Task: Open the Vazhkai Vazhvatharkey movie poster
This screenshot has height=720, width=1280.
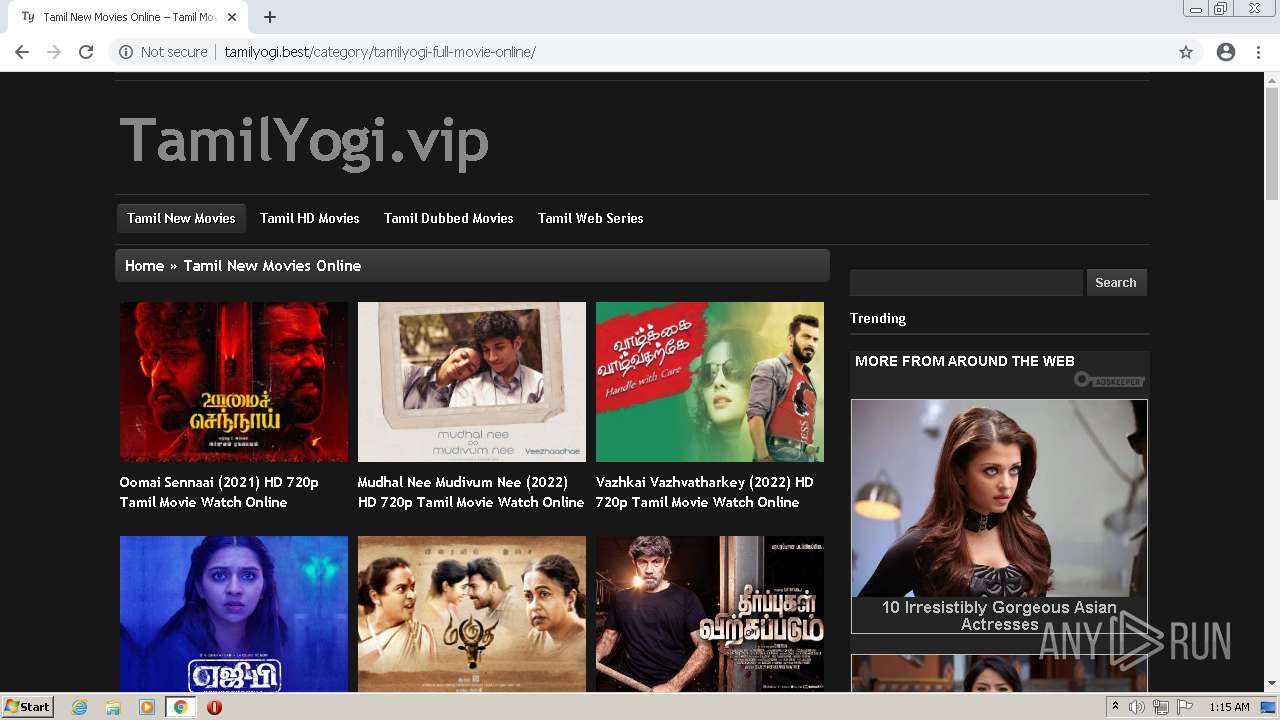Action: pyautogui.click(x=710, y=382)
